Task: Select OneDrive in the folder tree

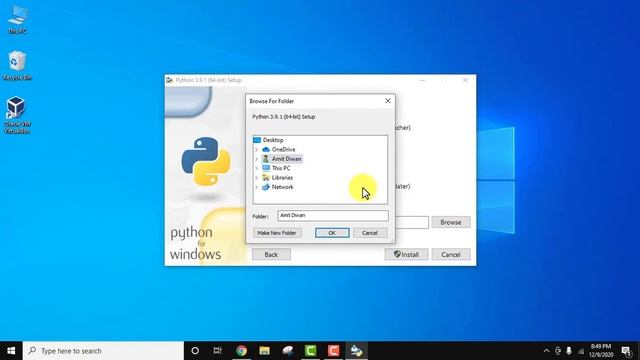Action: point(283,149)
